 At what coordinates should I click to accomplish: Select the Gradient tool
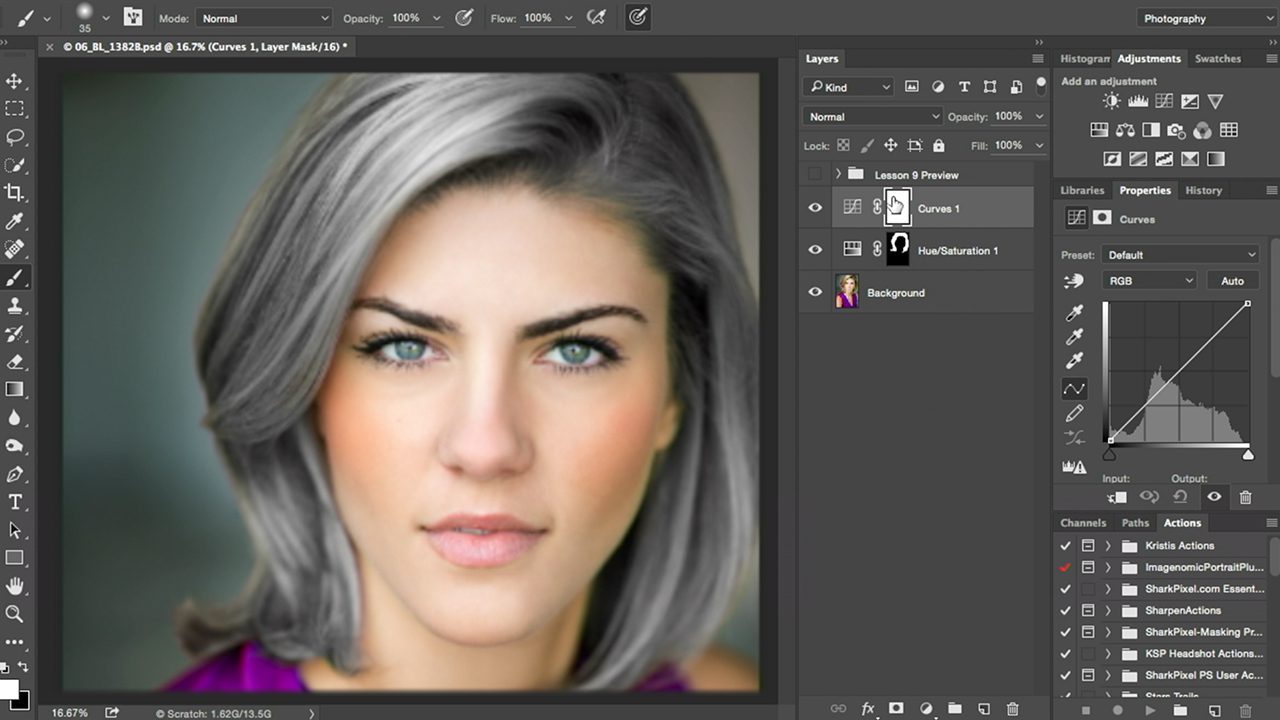pos(15,389)
